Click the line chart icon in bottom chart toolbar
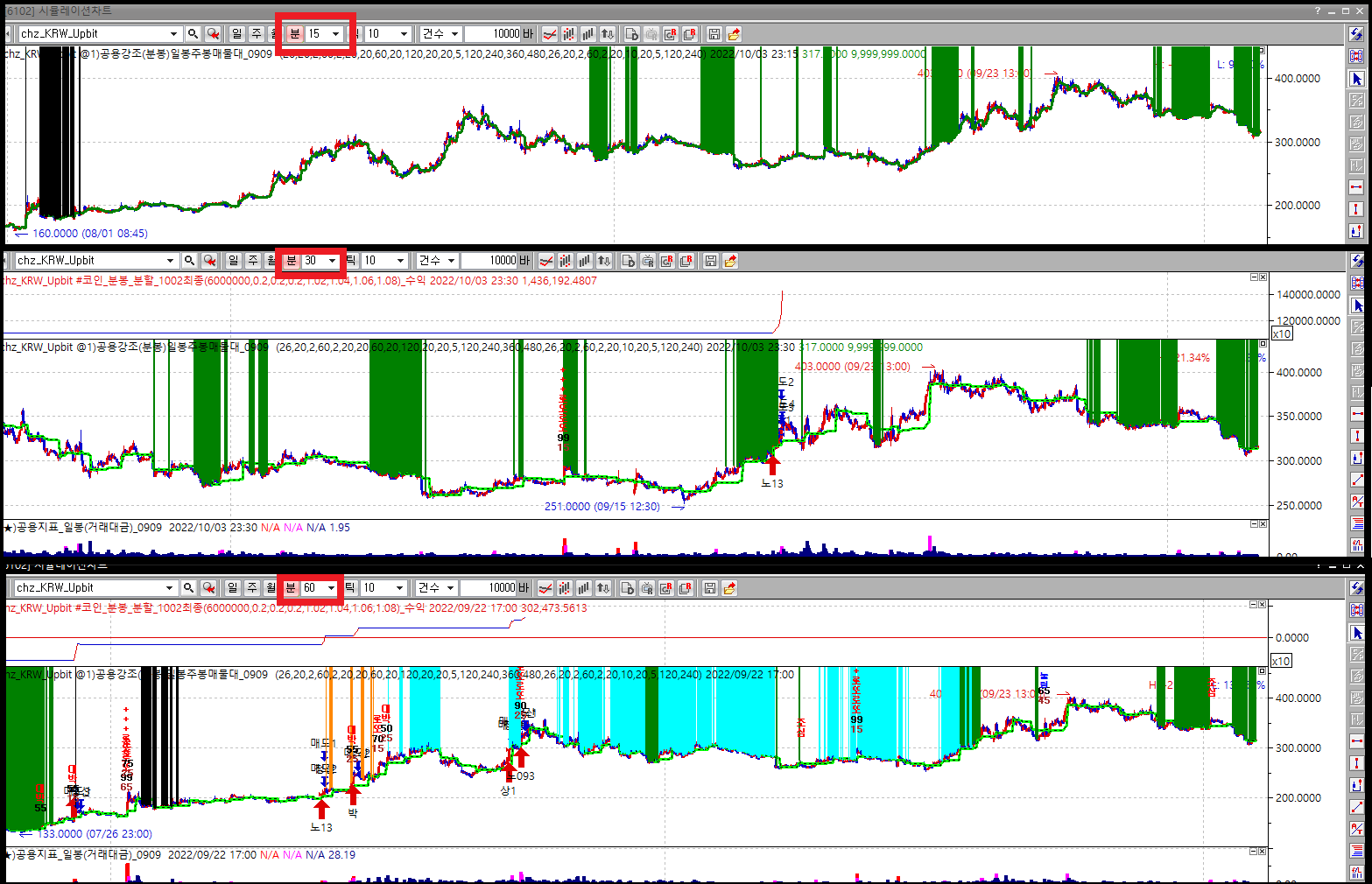 545,588
